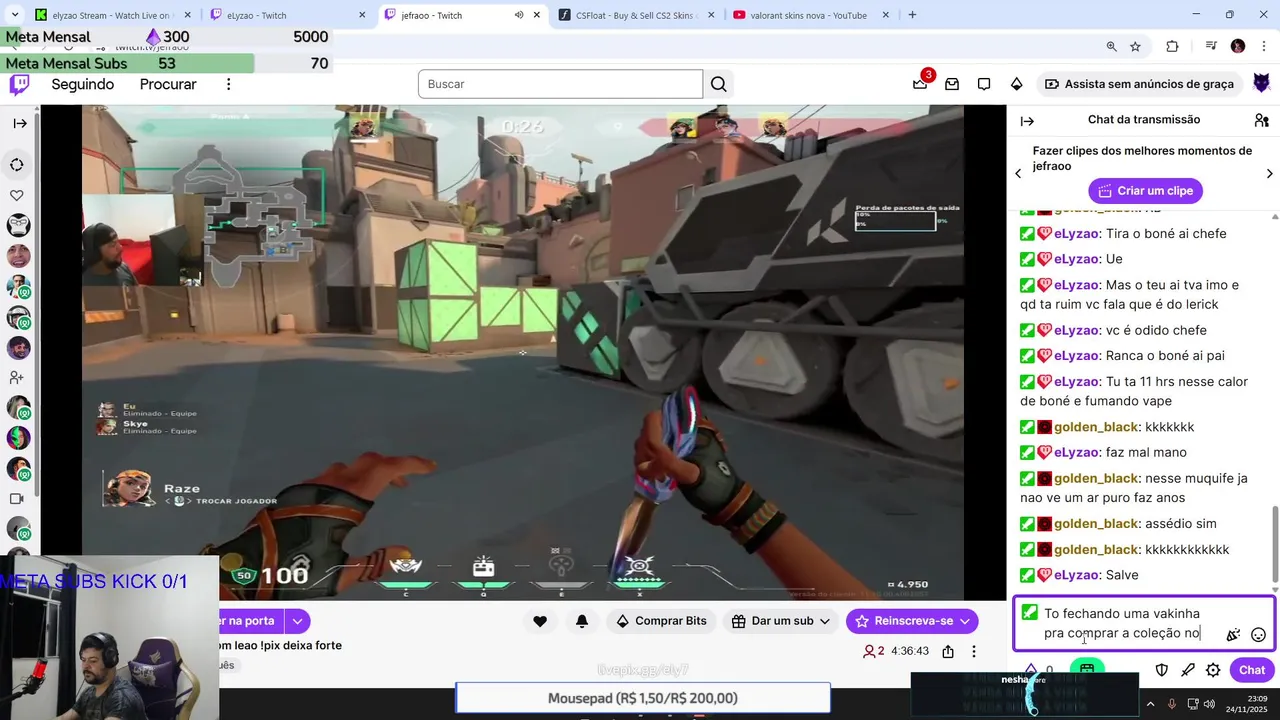Click the shield mode icon below chat
The width and height of the screenshot is (1280, 720).
(x=1162, y=670)
